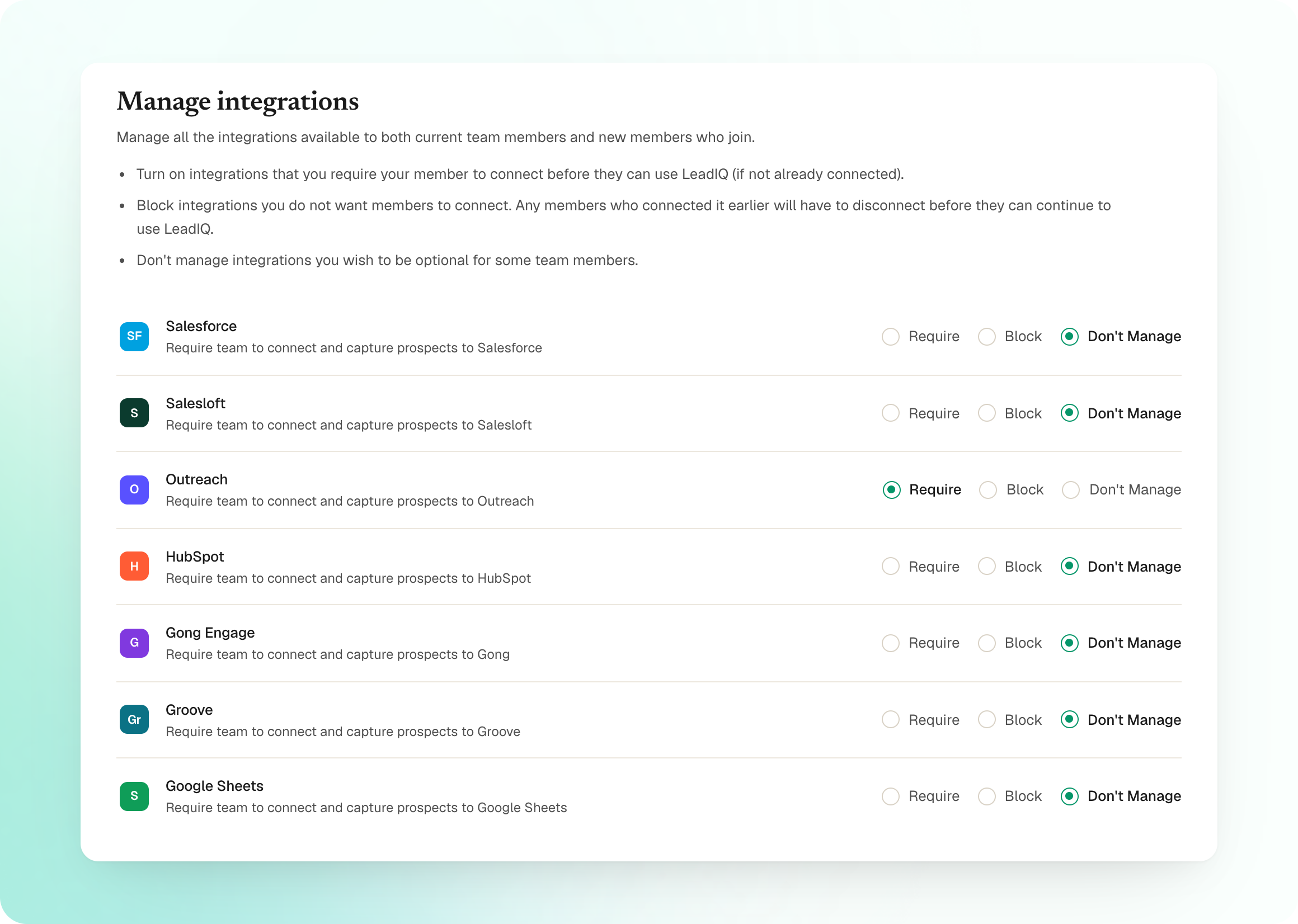Viewport: 1298px width, 924px height.
Task: Select Don't Manage for Google Sheets
Action: tap(1070, 796)
